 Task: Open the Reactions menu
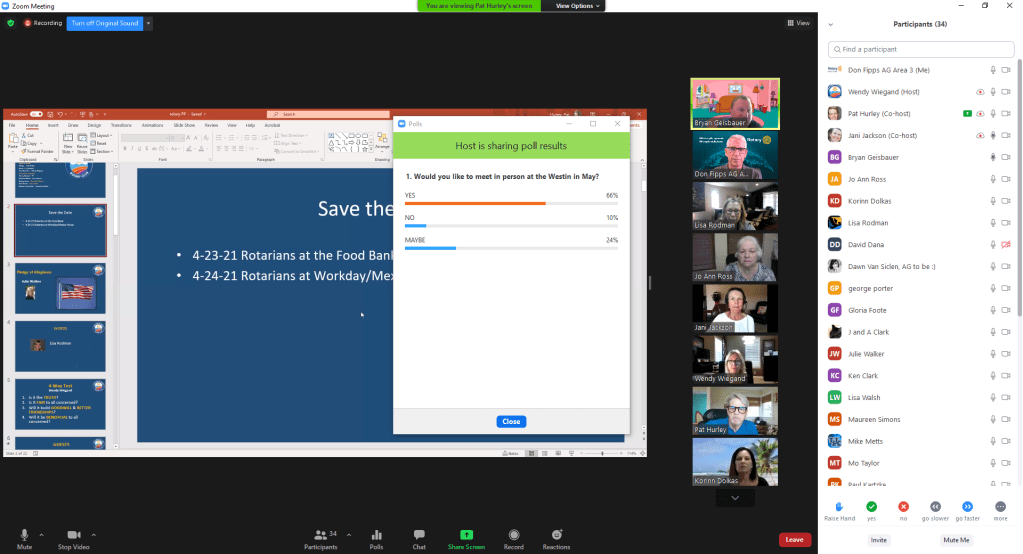tap(556, 535)
